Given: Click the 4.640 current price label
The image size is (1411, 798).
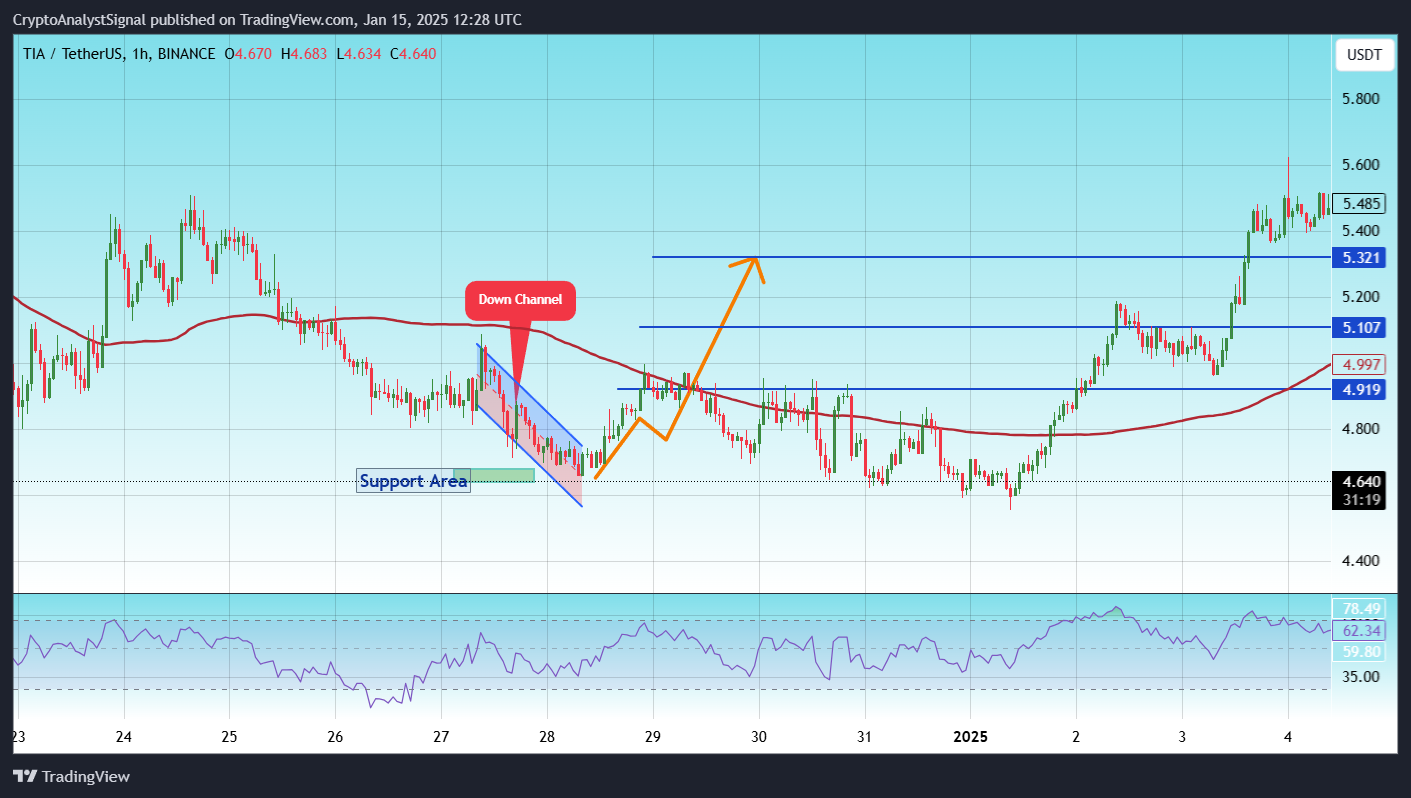Looking at the screenshot, I should click(1362, 481).
